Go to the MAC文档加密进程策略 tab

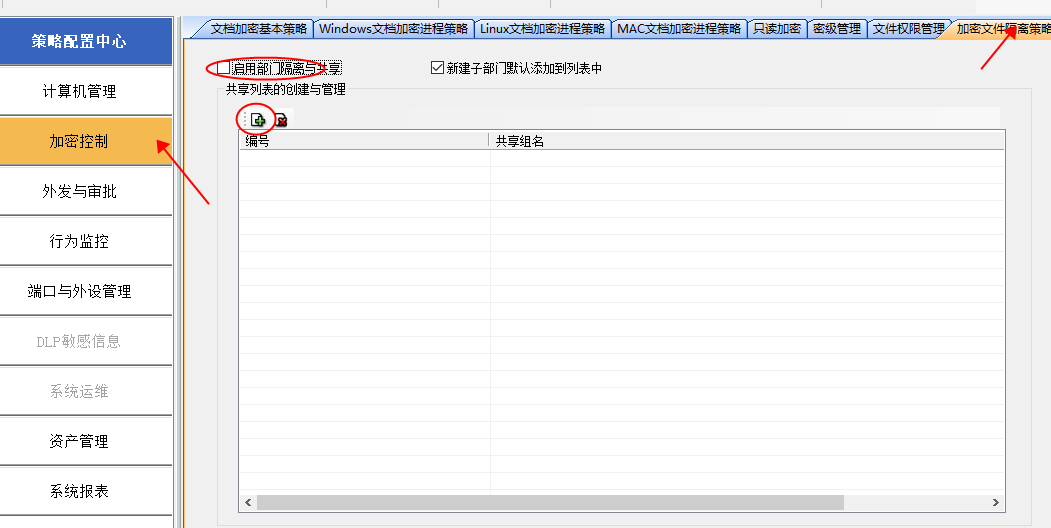[679, 28]
